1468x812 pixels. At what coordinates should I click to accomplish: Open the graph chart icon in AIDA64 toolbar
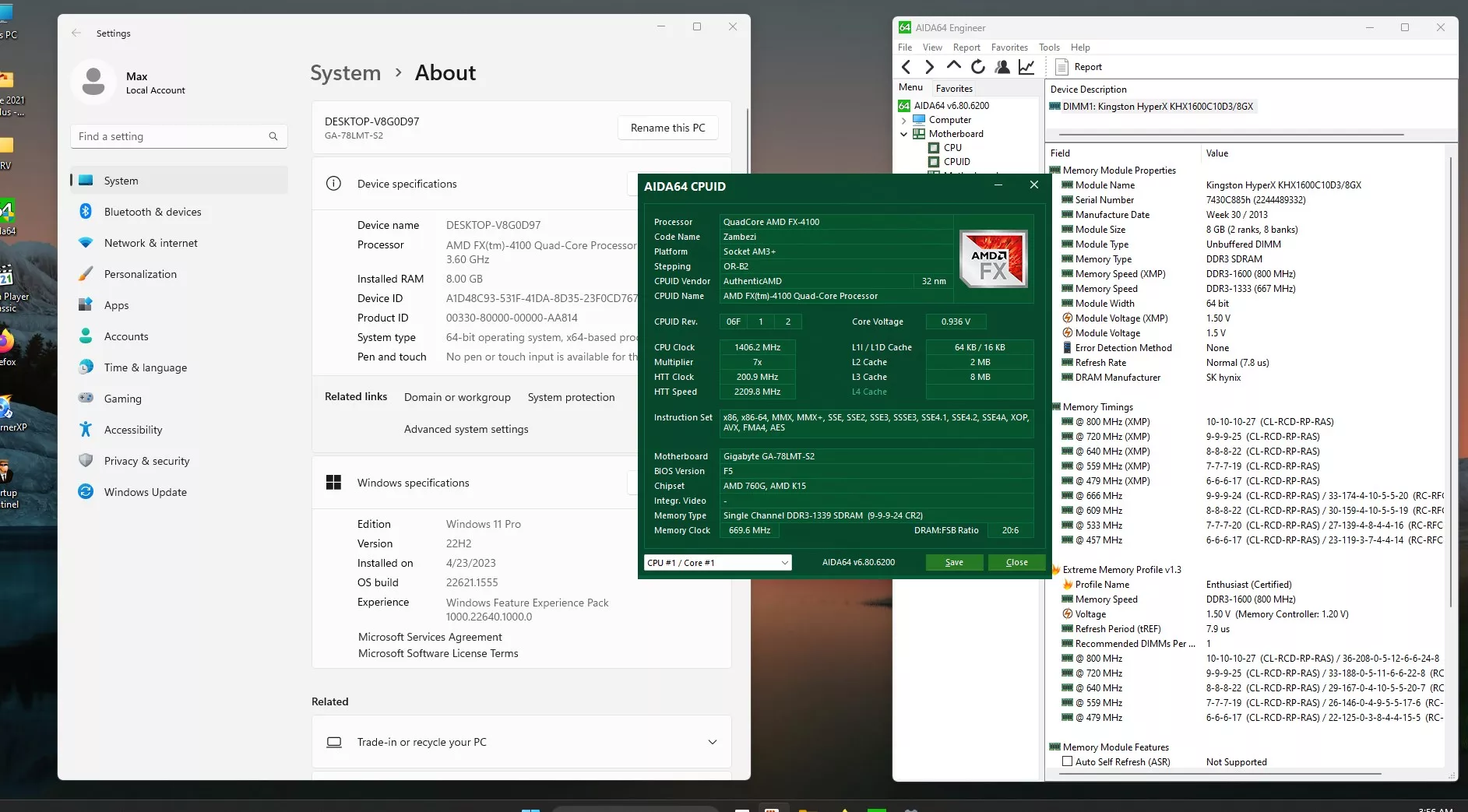click(x=1026, y=67)
